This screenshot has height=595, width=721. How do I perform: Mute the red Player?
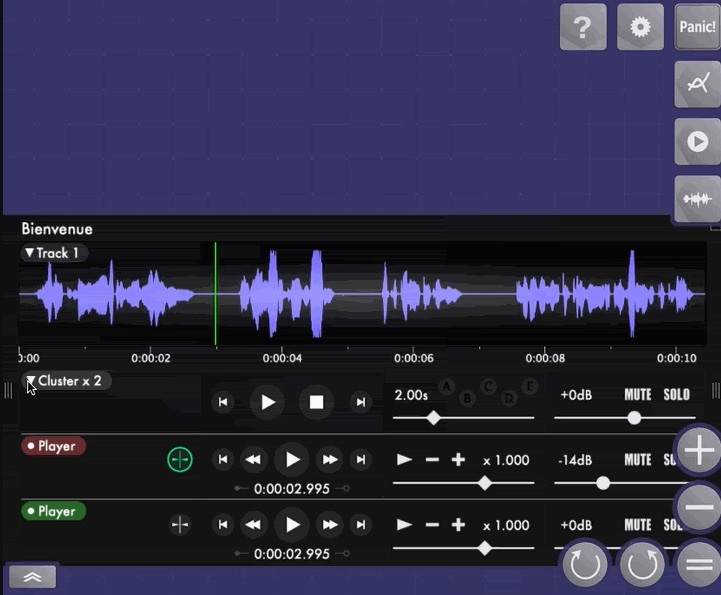[638, 460]
